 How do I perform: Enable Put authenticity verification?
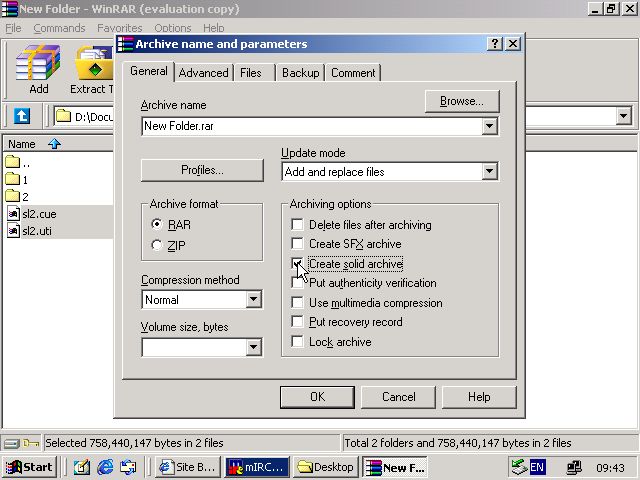click(298, 282)
